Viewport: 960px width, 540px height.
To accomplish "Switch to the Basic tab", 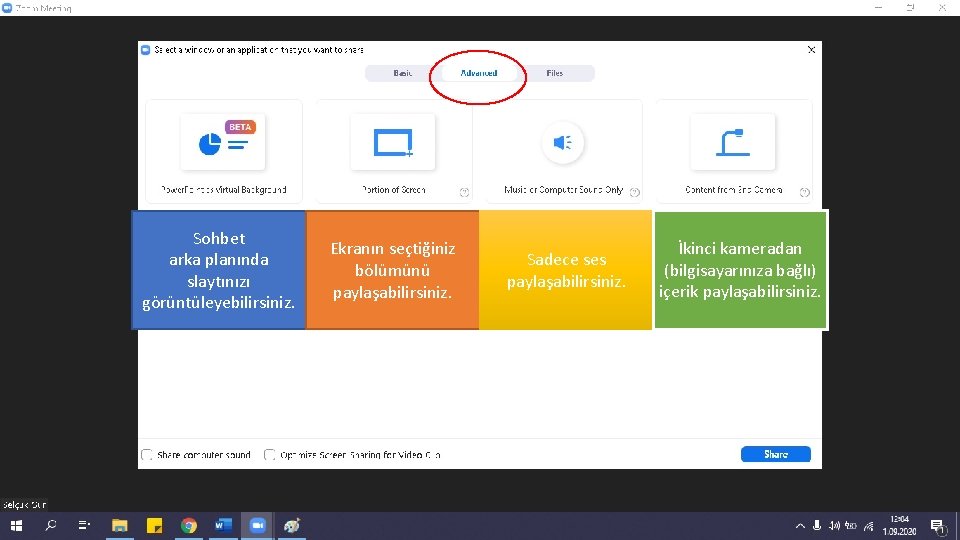I will (x=402, y=73).
